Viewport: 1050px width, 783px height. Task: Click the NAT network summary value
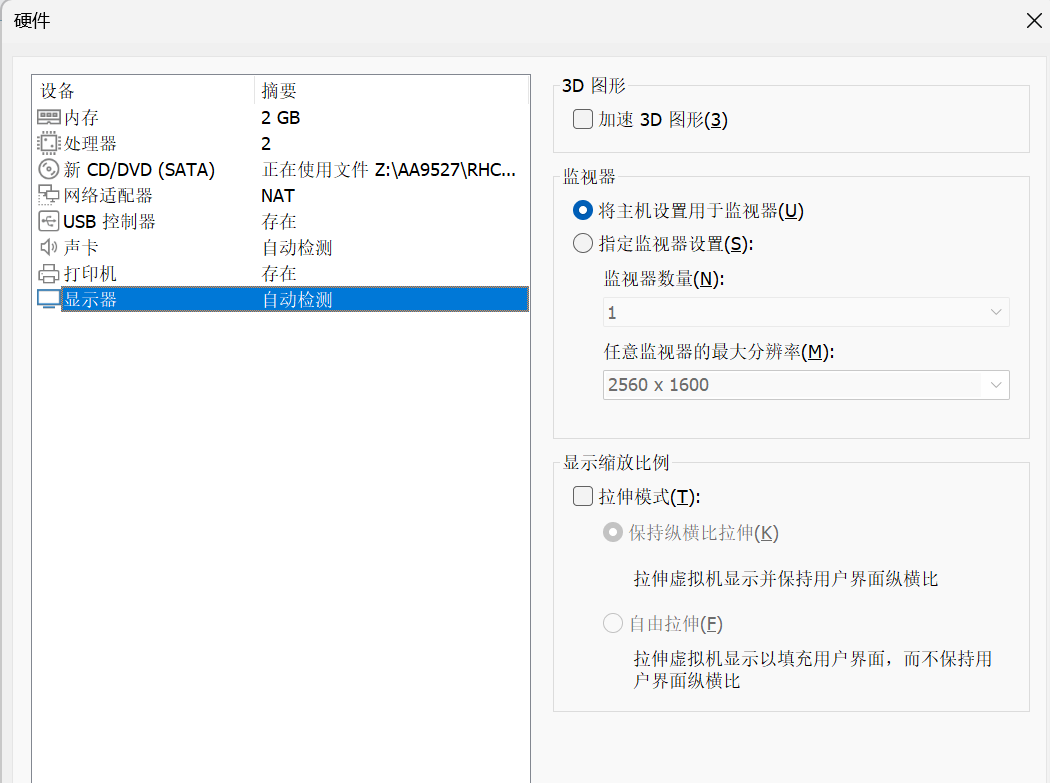tap(278, 196)
